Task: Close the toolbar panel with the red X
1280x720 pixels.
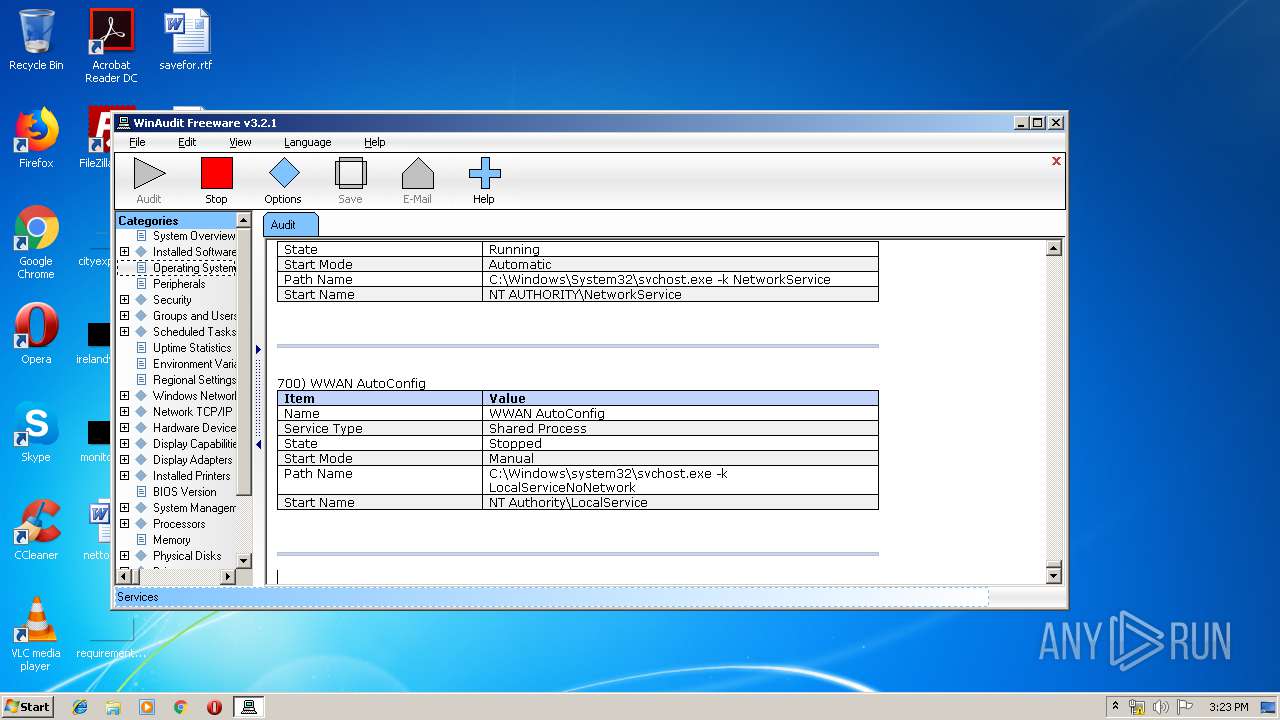Action: 1056,161
